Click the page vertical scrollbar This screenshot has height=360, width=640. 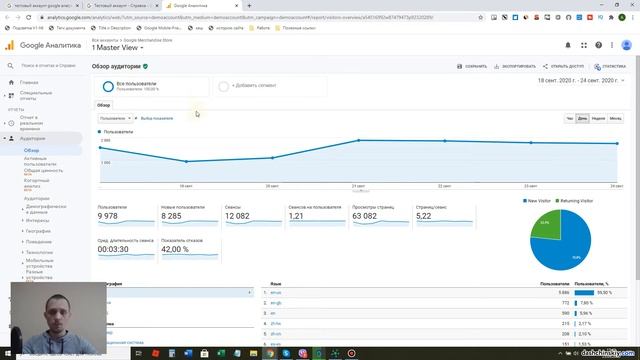point(638,167)
